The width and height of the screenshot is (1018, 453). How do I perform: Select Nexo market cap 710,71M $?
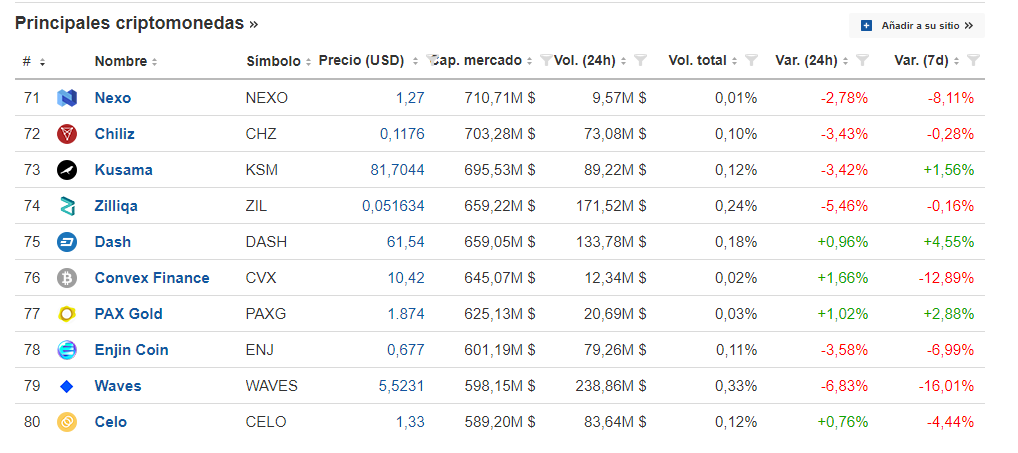(500, 98)
